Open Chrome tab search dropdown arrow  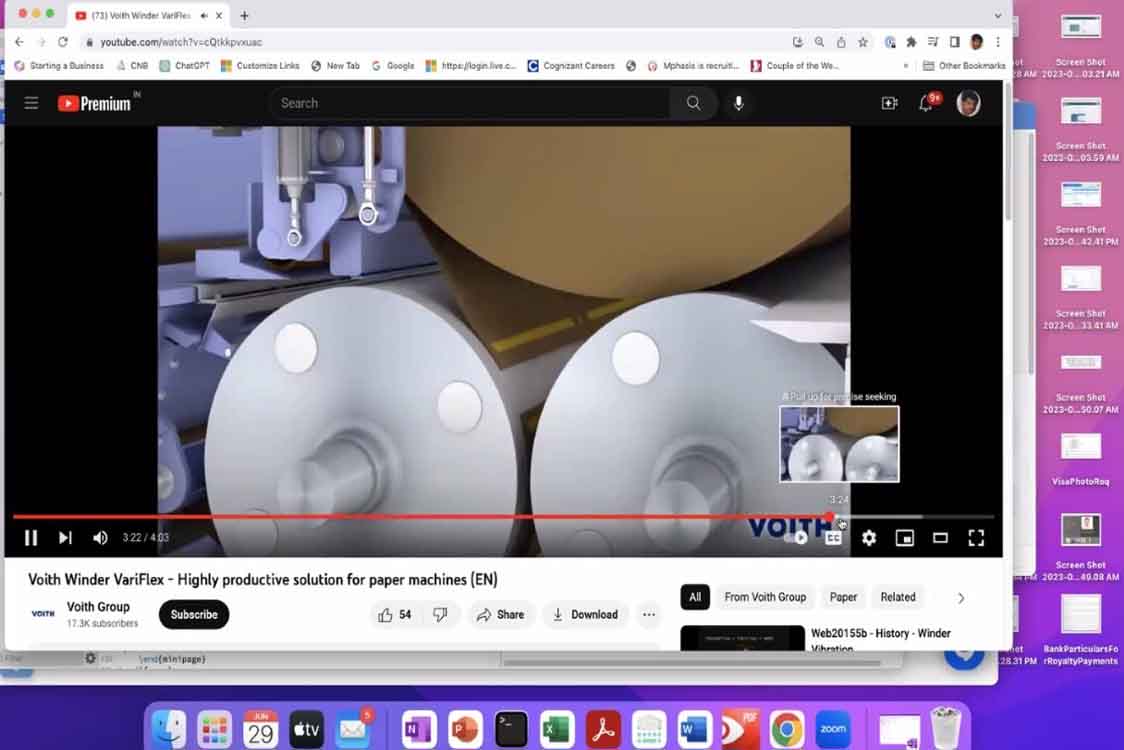(997, 15)
